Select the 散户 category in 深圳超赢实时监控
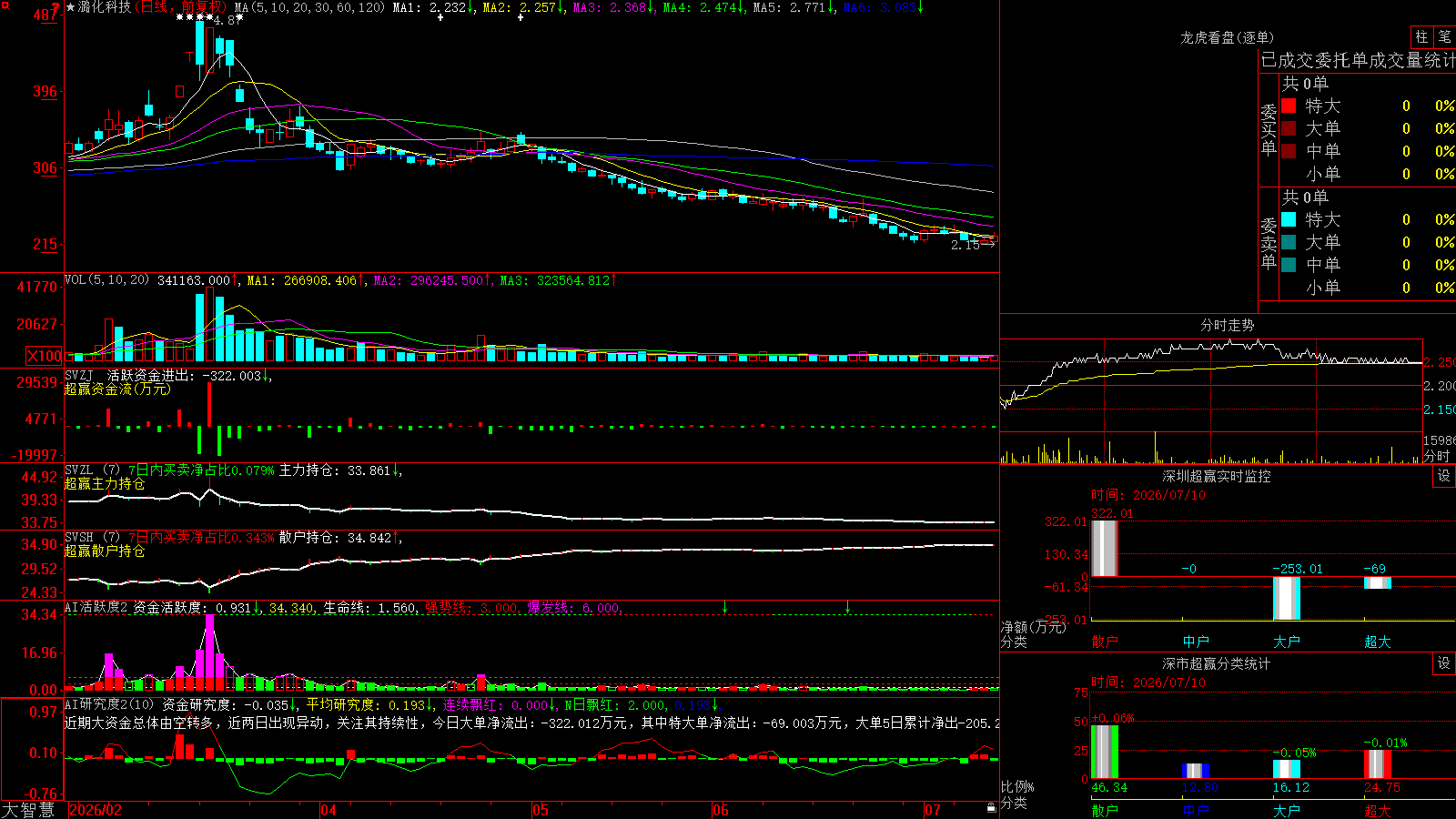Viewport: 1456px width, 819px height. (1104, 642)
